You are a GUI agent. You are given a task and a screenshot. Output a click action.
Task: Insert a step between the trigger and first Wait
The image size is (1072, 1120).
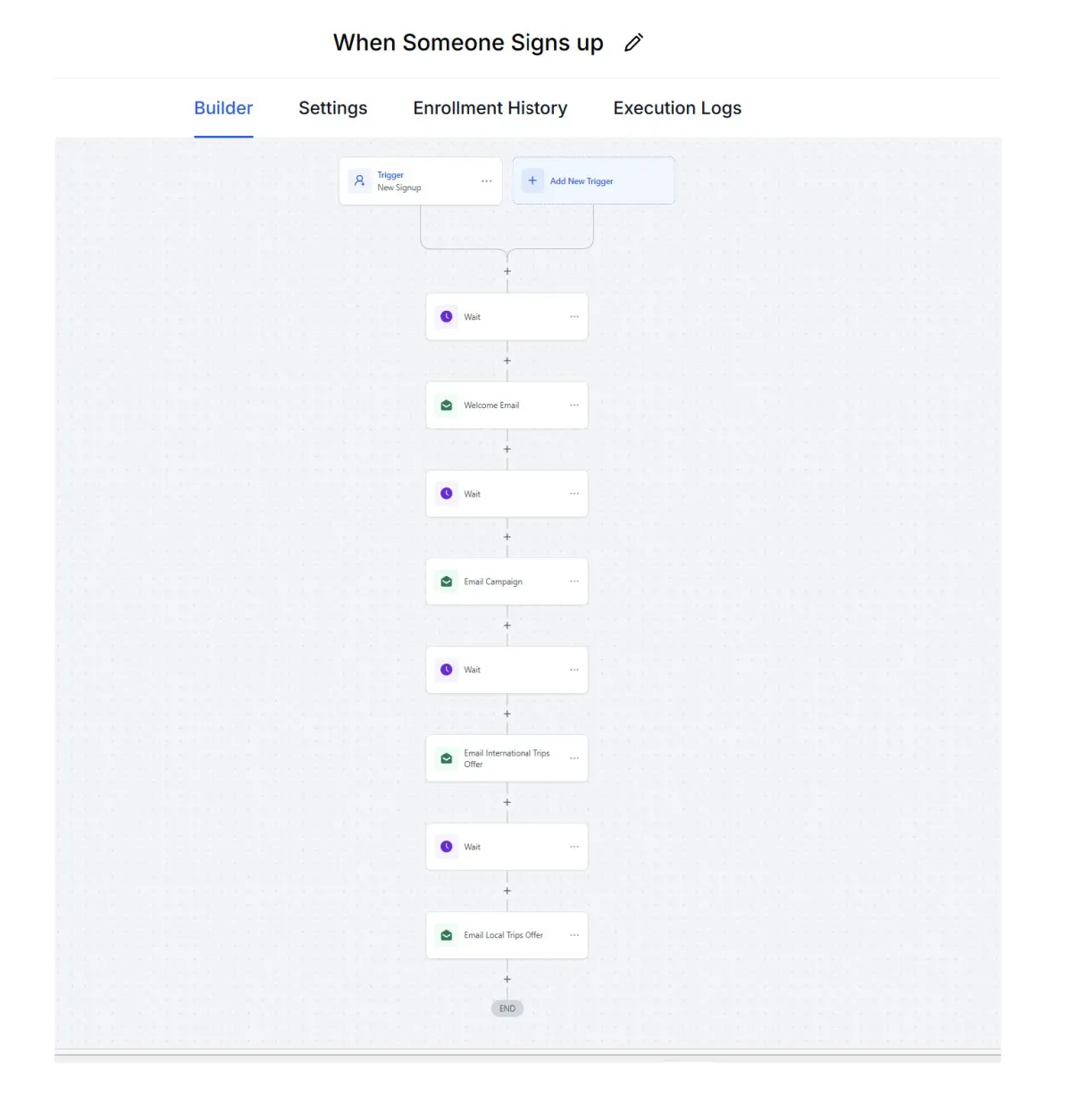507,272
